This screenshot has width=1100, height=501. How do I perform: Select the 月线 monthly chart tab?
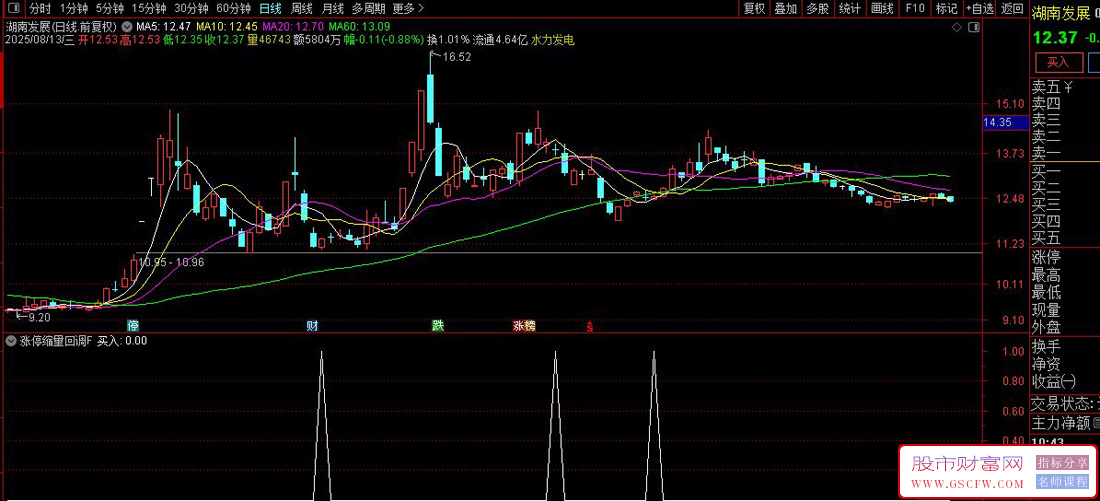point(333,8)
